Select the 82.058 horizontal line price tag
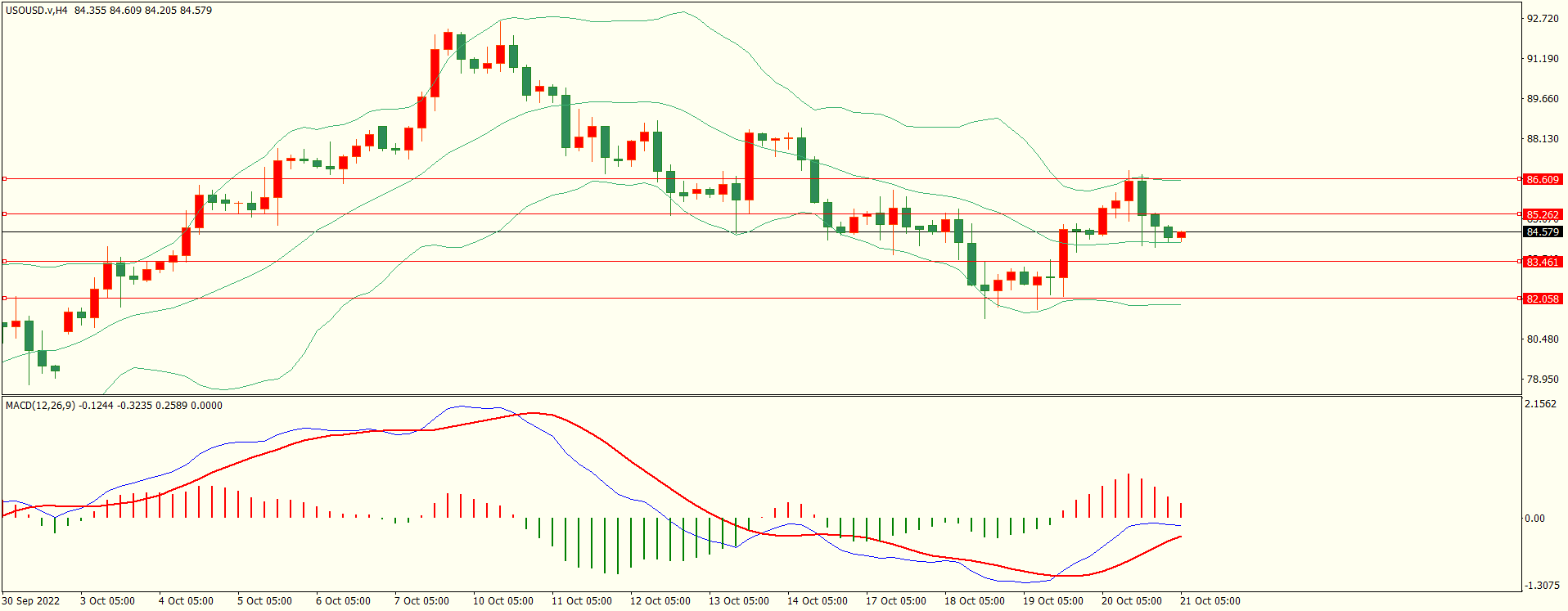This screenshot has width=1568, height=611. [x=1543, y=299]
